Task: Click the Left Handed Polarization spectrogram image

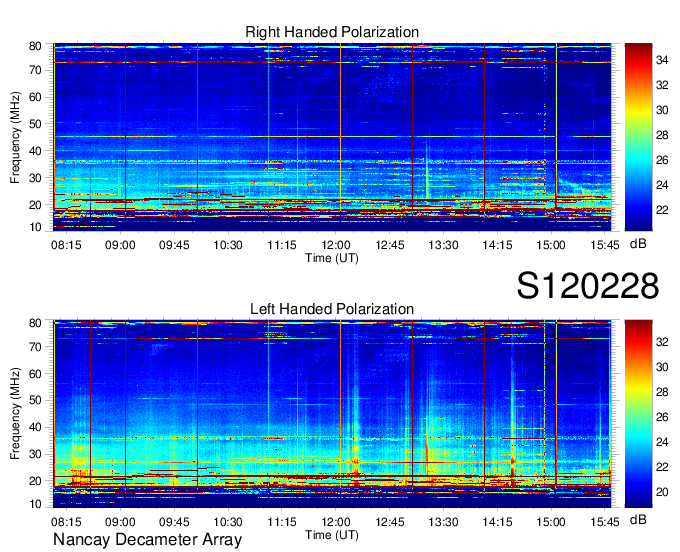Action: click(332, 414)
